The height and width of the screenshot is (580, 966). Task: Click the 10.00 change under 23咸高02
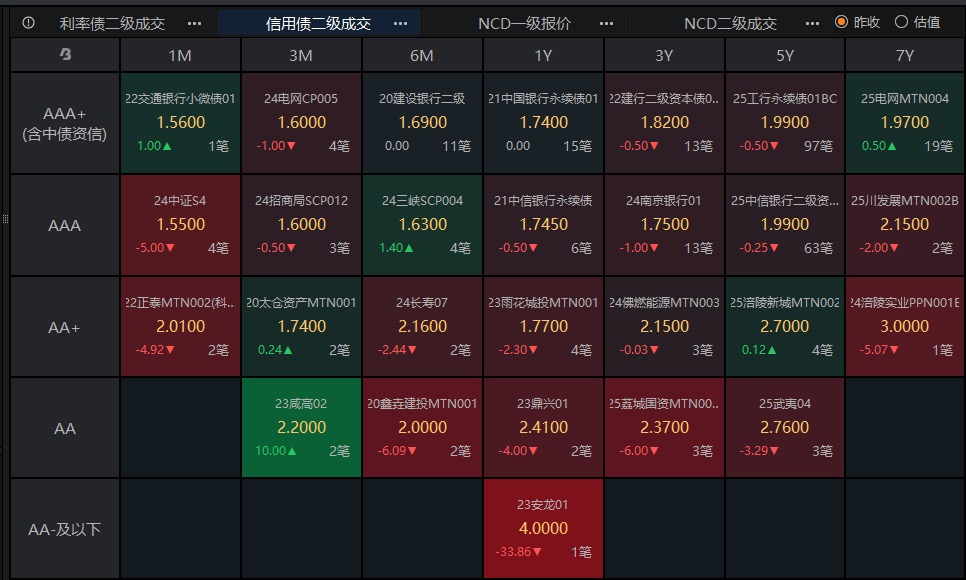276,451
